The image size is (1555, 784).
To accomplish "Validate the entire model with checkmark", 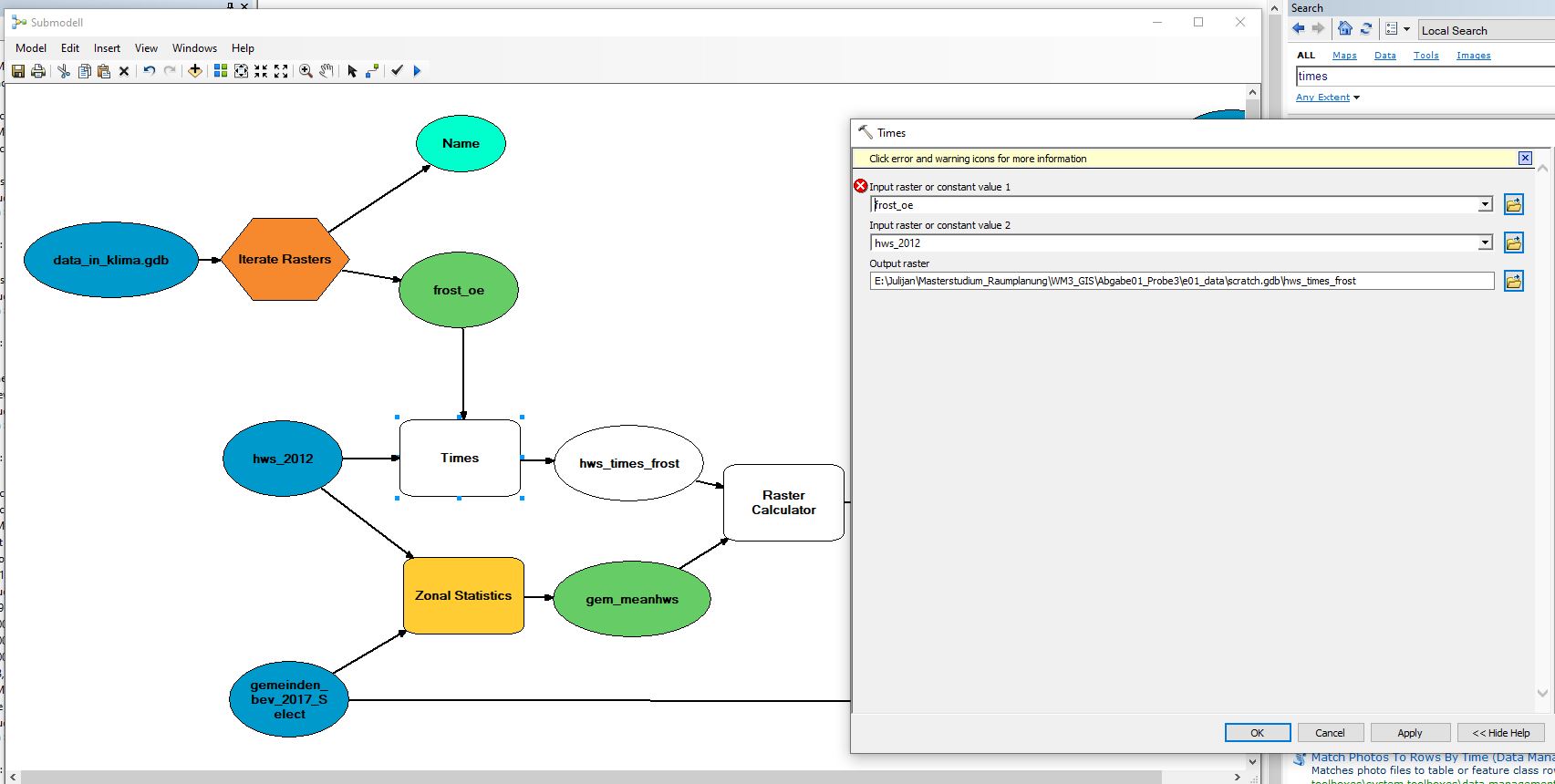I will tap(397, 71).
